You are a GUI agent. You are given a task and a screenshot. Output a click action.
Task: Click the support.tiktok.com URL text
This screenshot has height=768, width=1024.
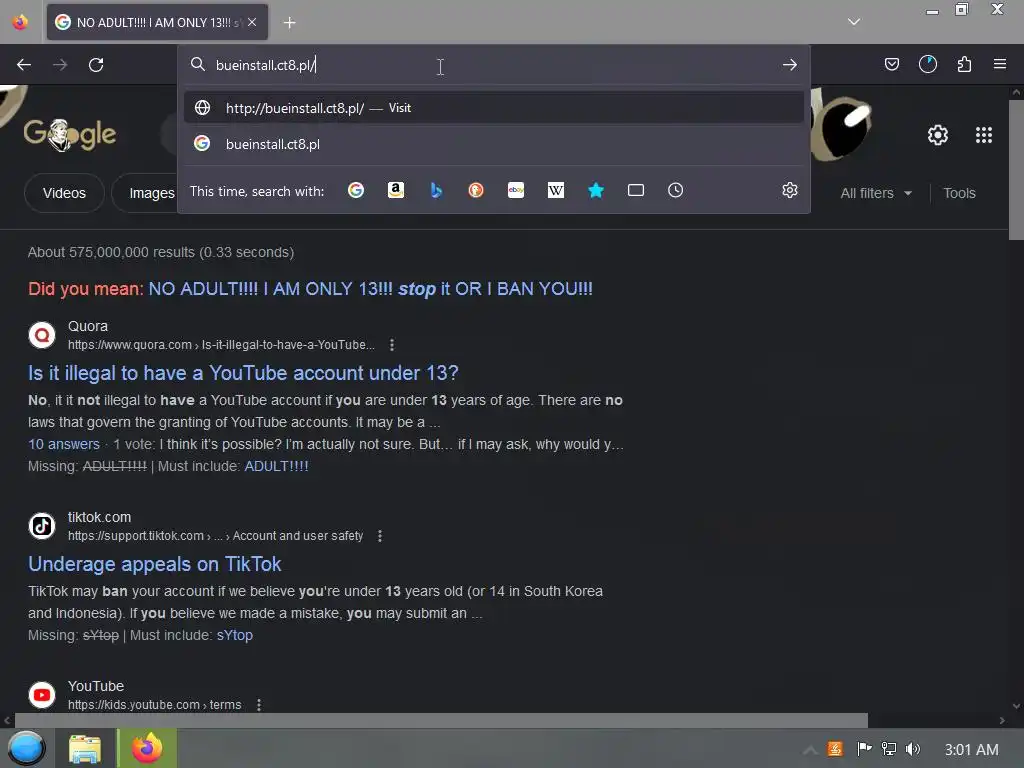216,536
